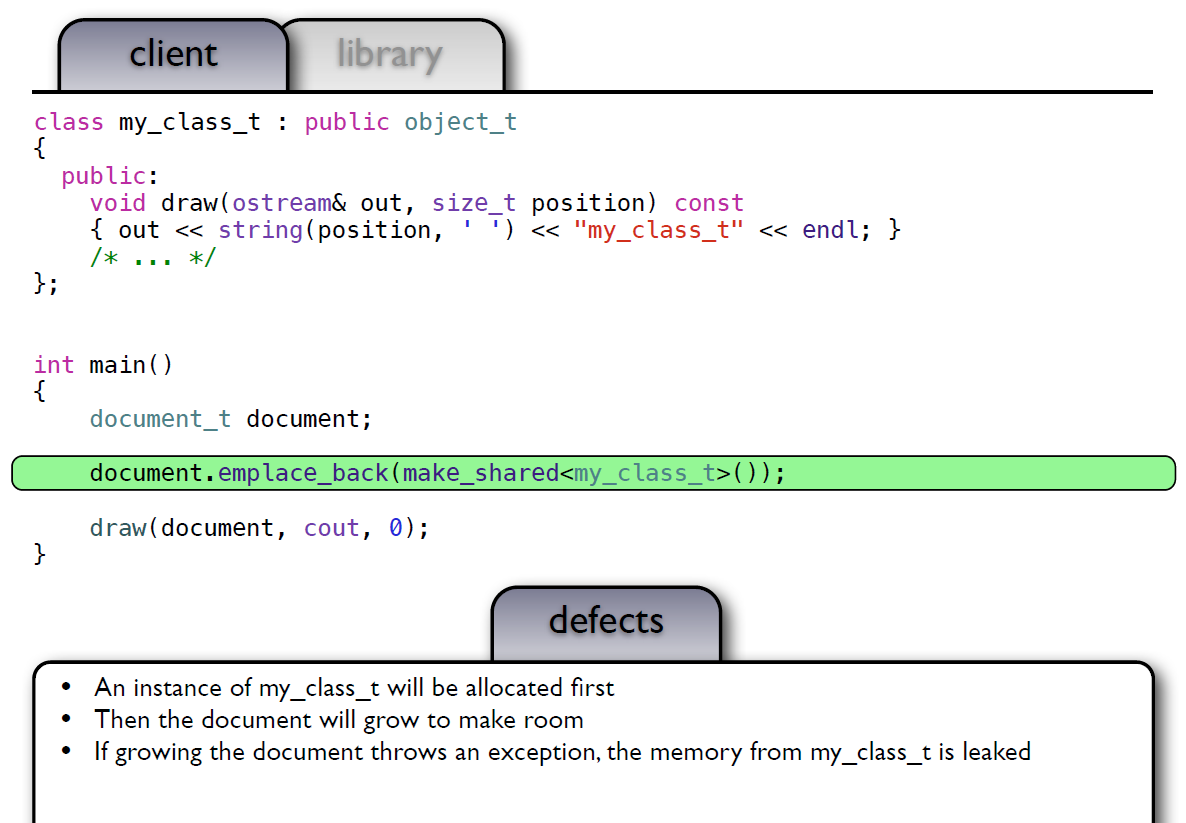1186x823 pixels.
Task: Click the int main() line
Action: 103,365
